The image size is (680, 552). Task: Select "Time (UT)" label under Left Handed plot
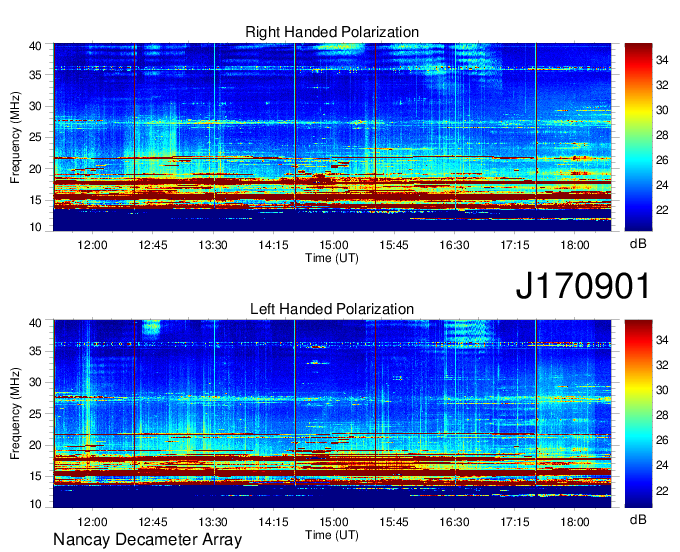[x=332, y=535]
